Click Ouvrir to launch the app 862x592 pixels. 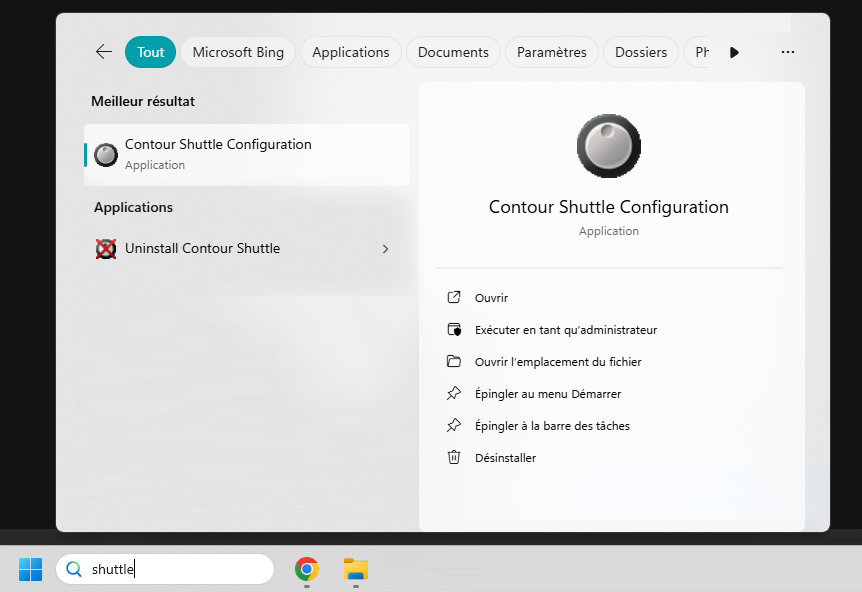[x=491, y=298]
